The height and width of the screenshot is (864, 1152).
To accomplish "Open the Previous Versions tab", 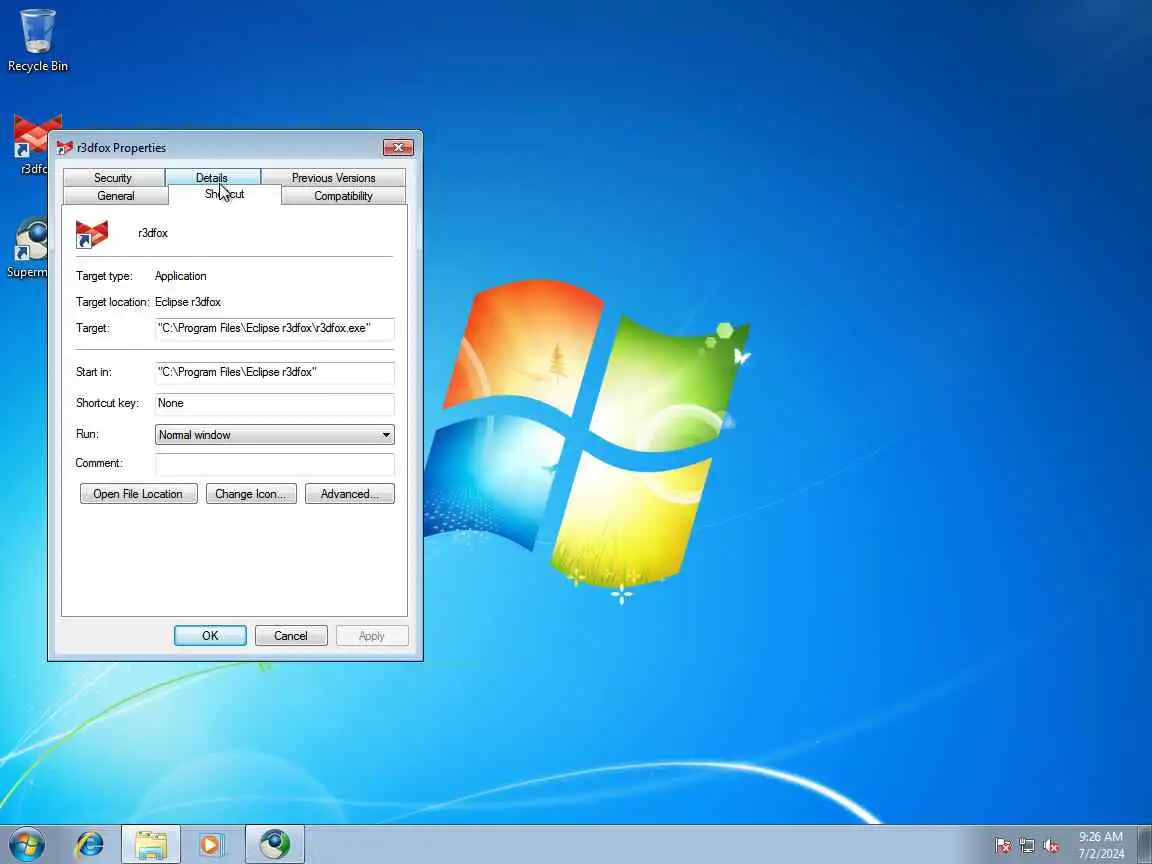I will [x=334, y=178].
